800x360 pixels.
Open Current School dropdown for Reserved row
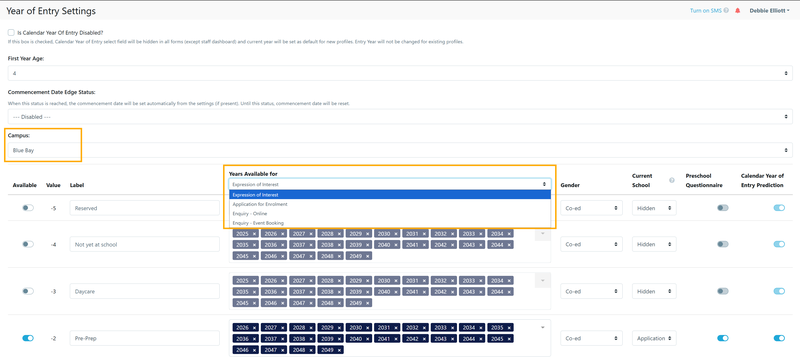click(x=654, y=208)
